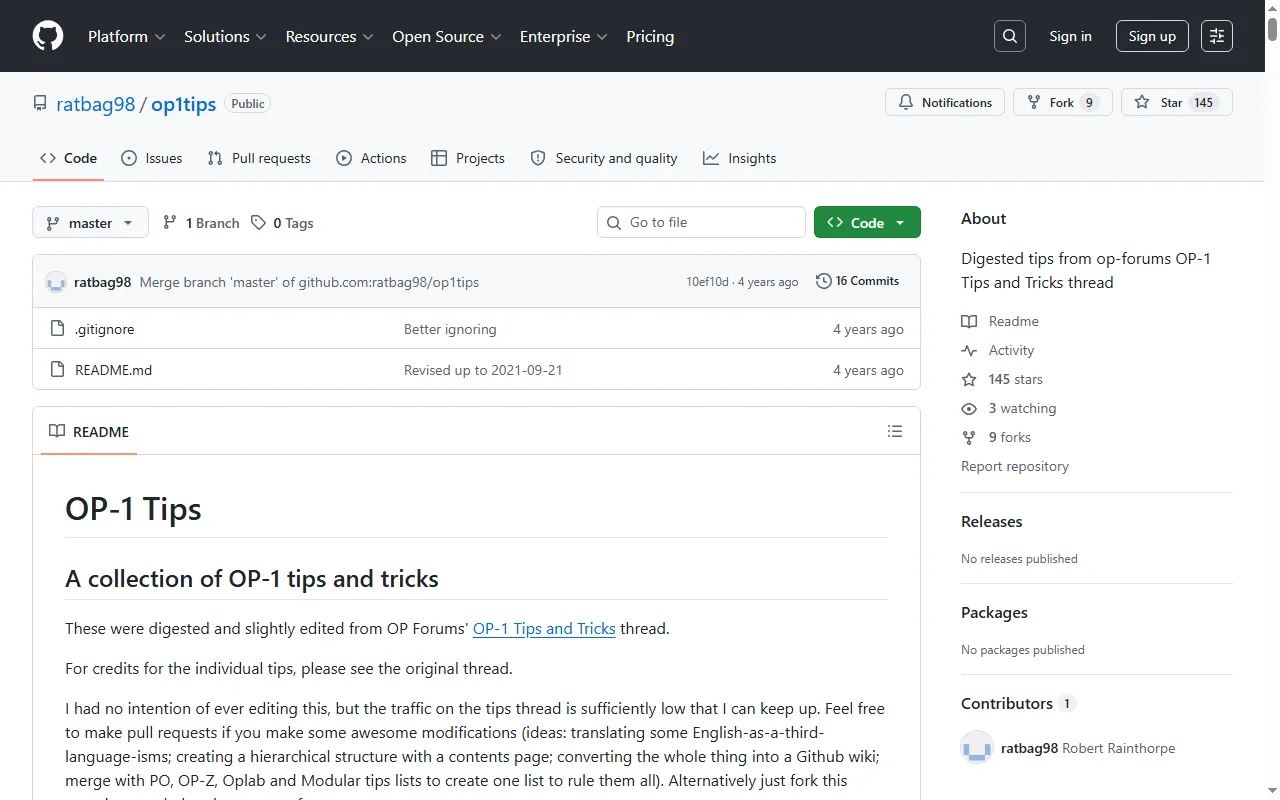Screen dimensions: 1280x800
Task: View the 145 stars link
Action: (x=1002, y=379)
